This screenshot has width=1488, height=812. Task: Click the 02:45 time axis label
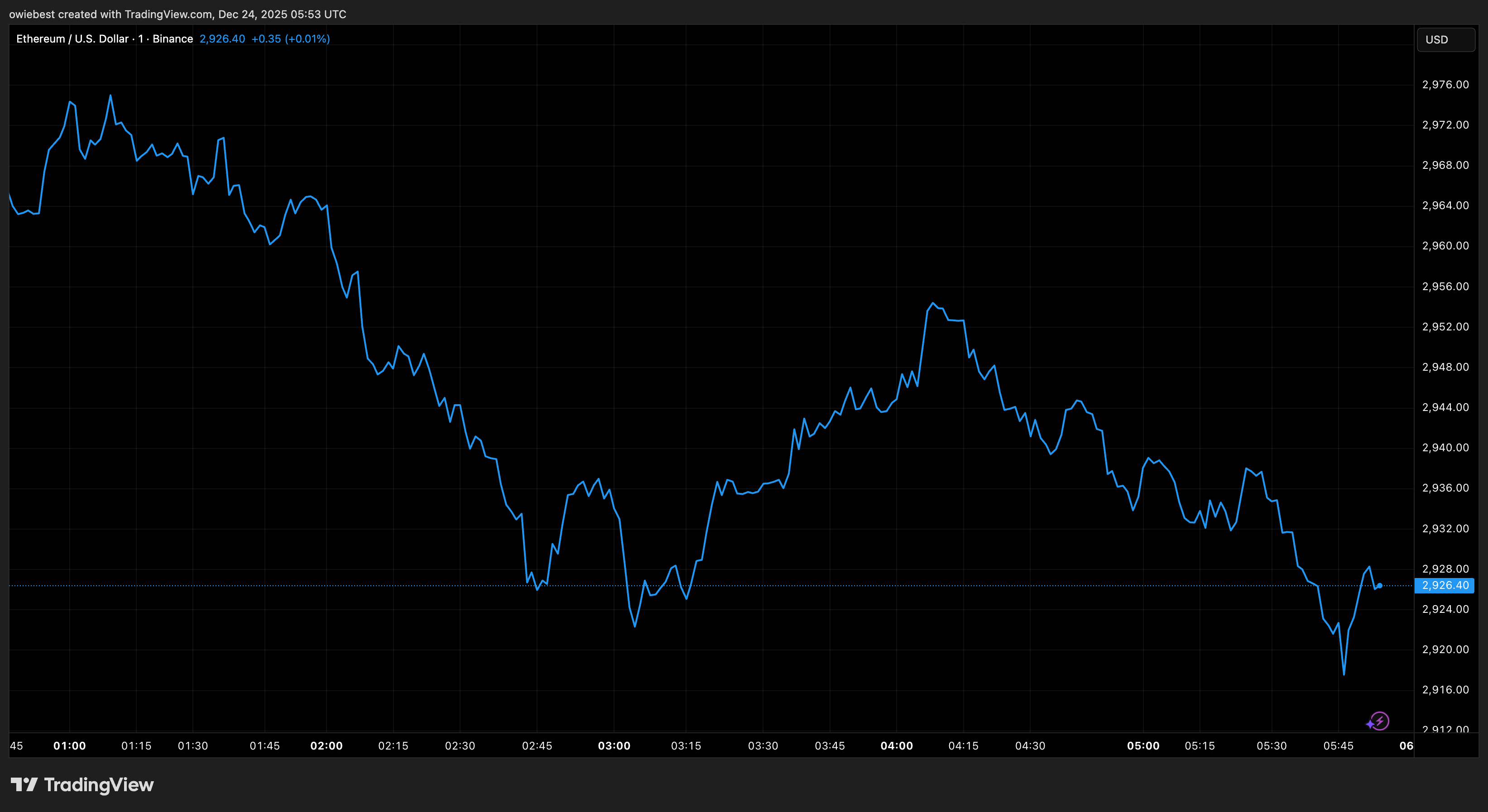pyautogui.click(x=537, y=746)
